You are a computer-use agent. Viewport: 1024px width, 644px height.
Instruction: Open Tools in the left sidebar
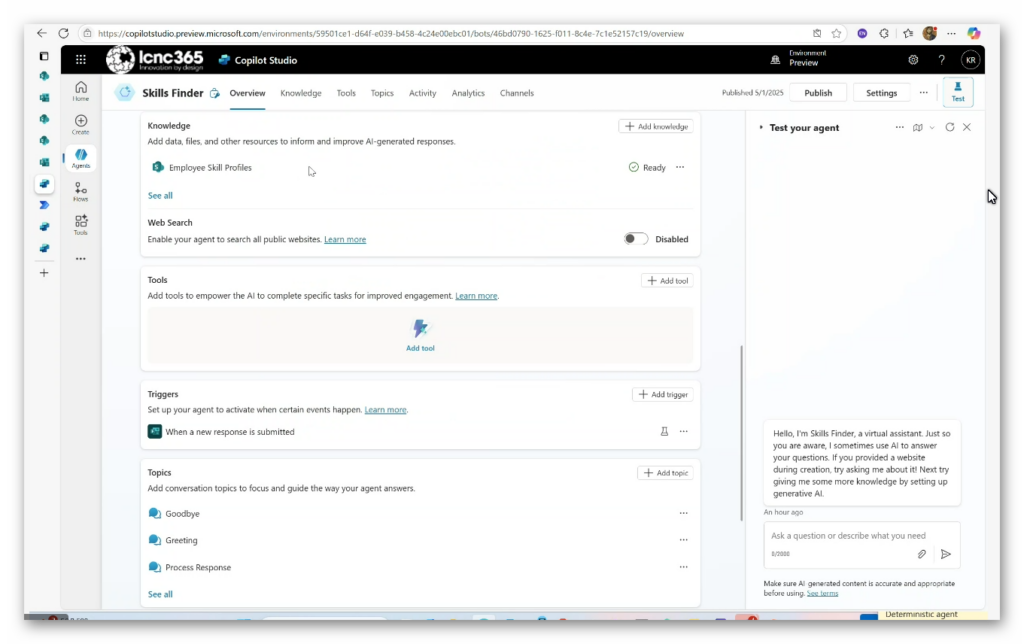coord(80,225)
